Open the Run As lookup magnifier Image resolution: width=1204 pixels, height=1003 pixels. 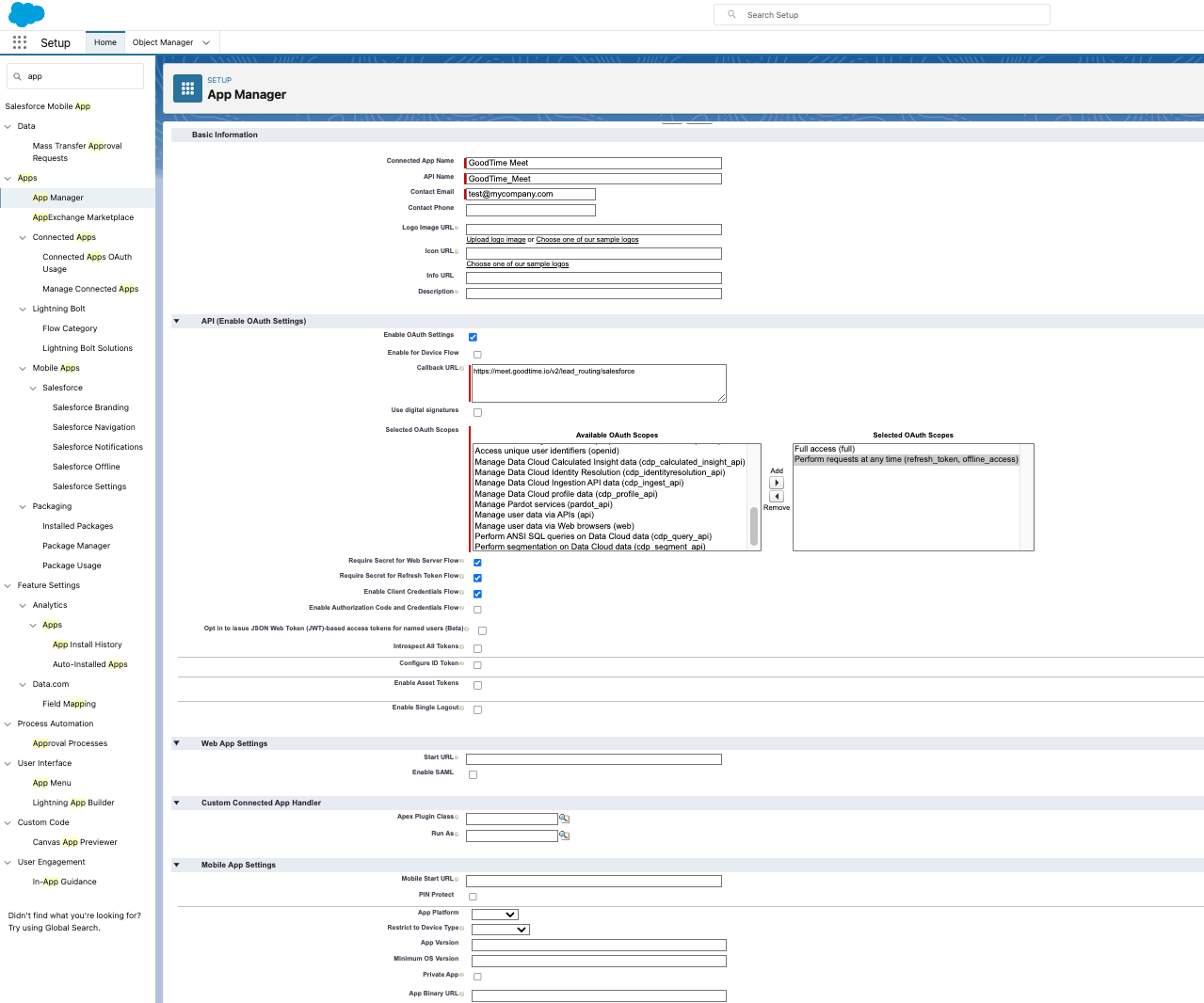pyautogui.click(x=564, y=835)
